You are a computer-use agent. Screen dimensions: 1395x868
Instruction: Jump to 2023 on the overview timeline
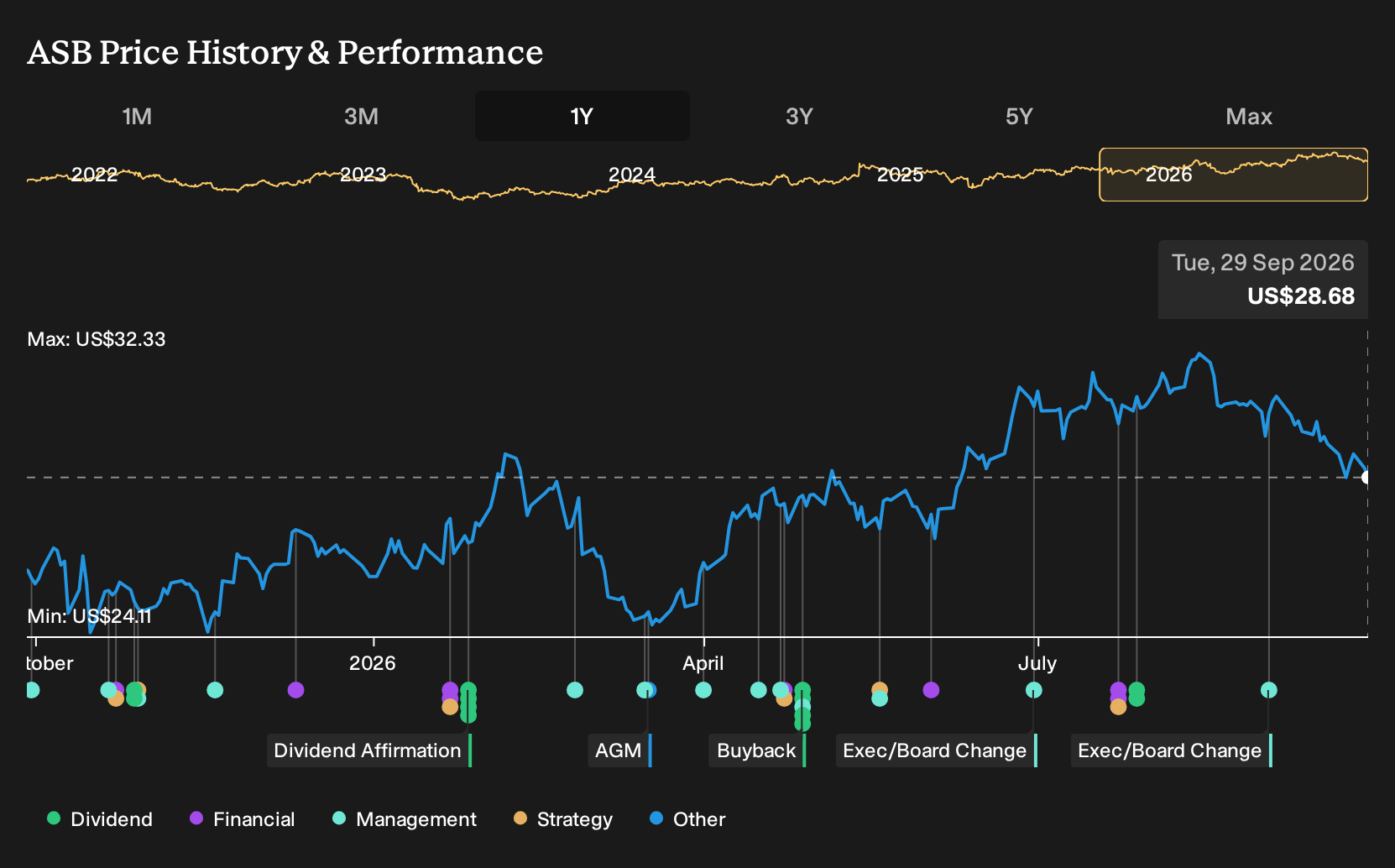tap(363, 175)
